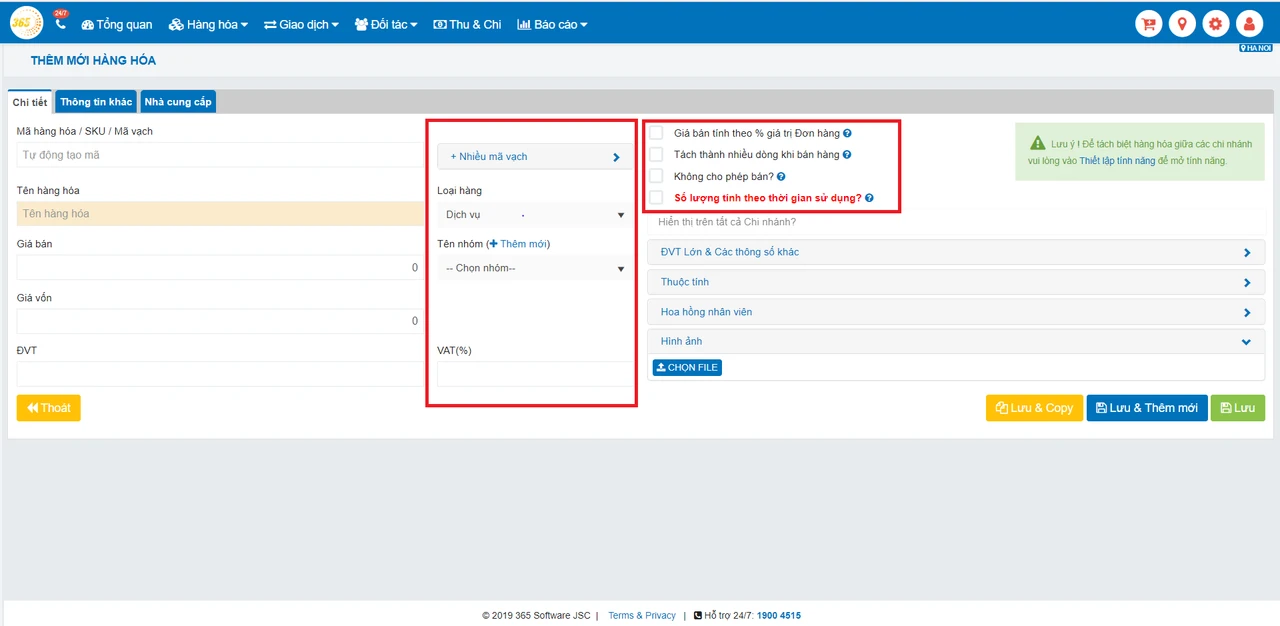Viewport: 1280px width, 626px height.
Task: Open the Terms & Privacy link
Action: point(642,616)
